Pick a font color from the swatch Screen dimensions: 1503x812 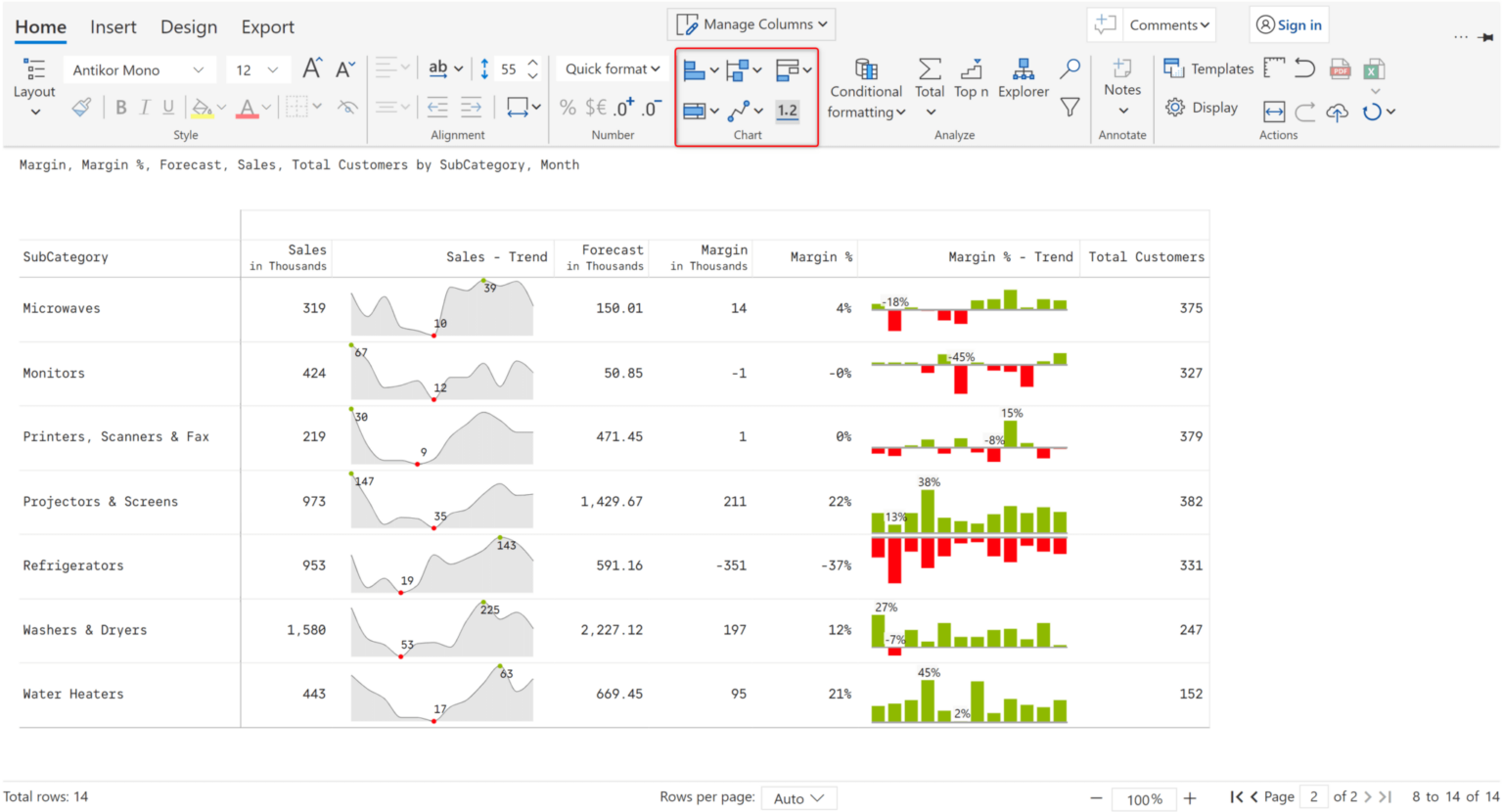(247, 108)
